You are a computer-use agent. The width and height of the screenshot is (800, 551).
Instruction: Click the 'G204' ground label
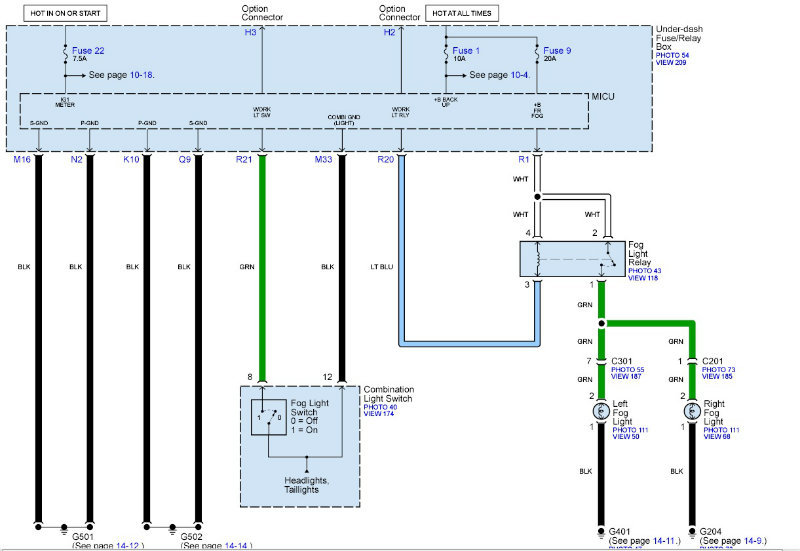711,532
